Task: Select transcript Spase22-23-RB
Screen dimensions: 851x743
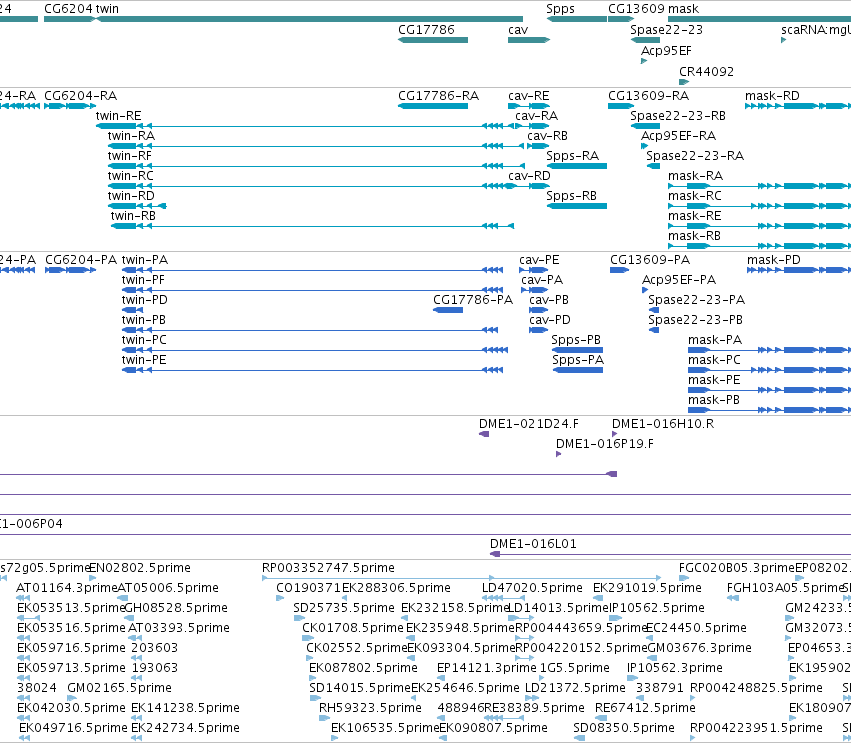Action: (x=678, y=116)
